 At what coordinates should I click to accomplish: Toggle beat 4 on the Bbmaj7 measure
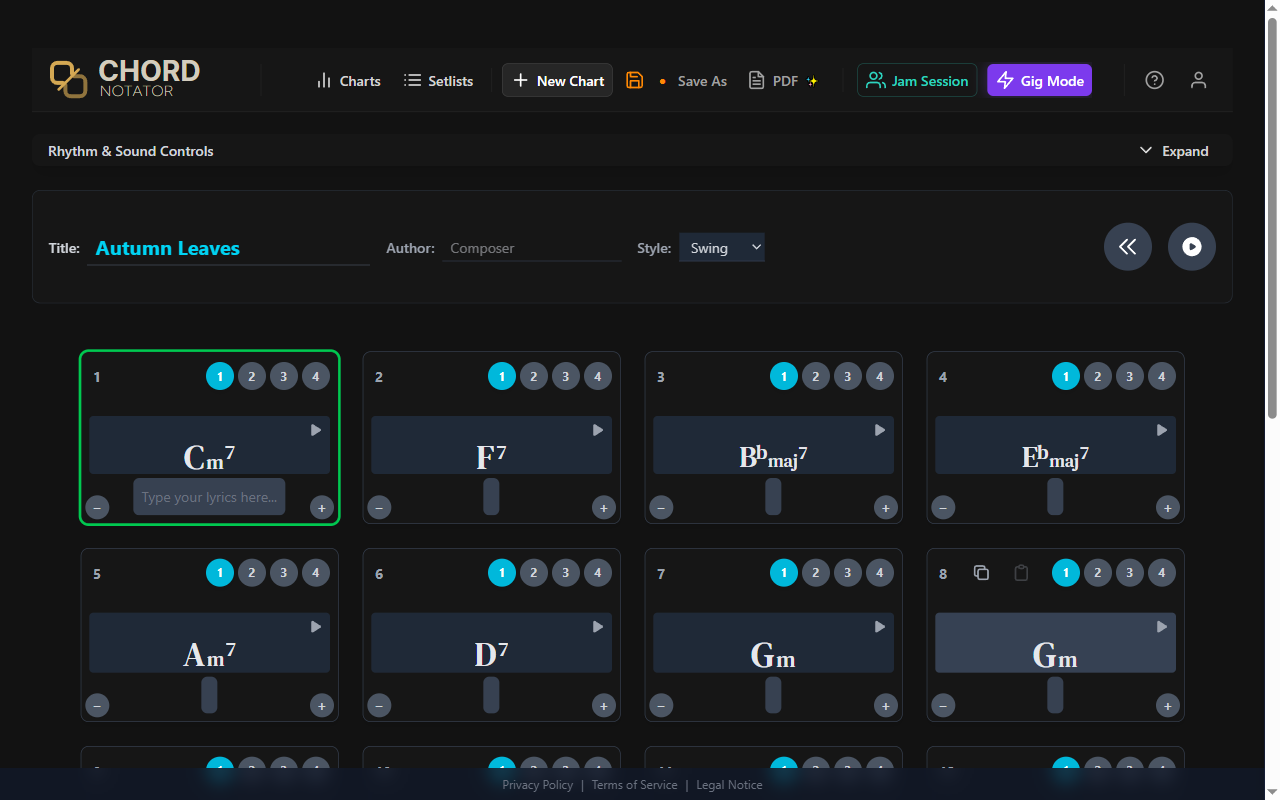click(879, 376)
